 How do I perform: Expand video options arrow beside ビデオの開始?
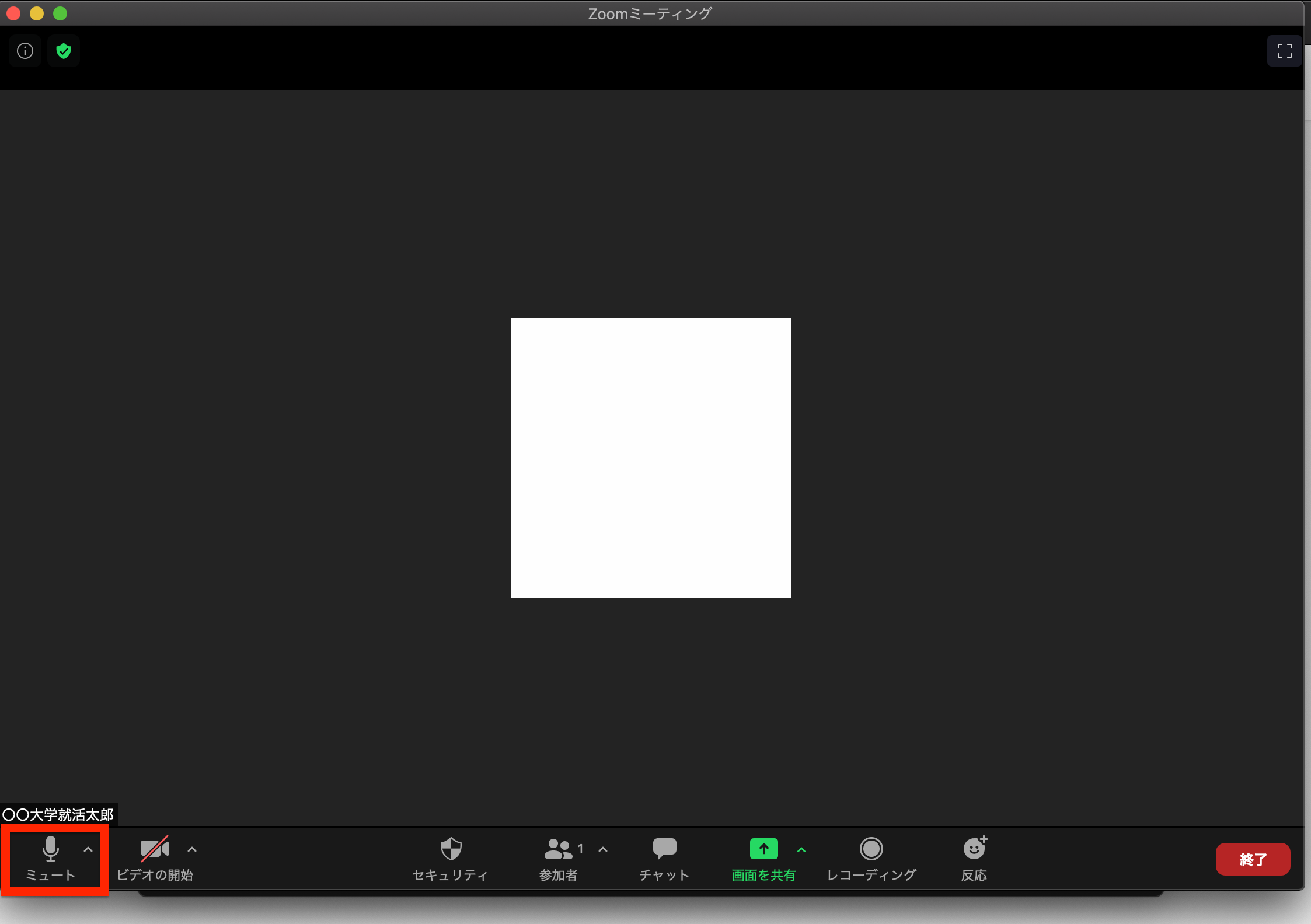pos(192,849)
